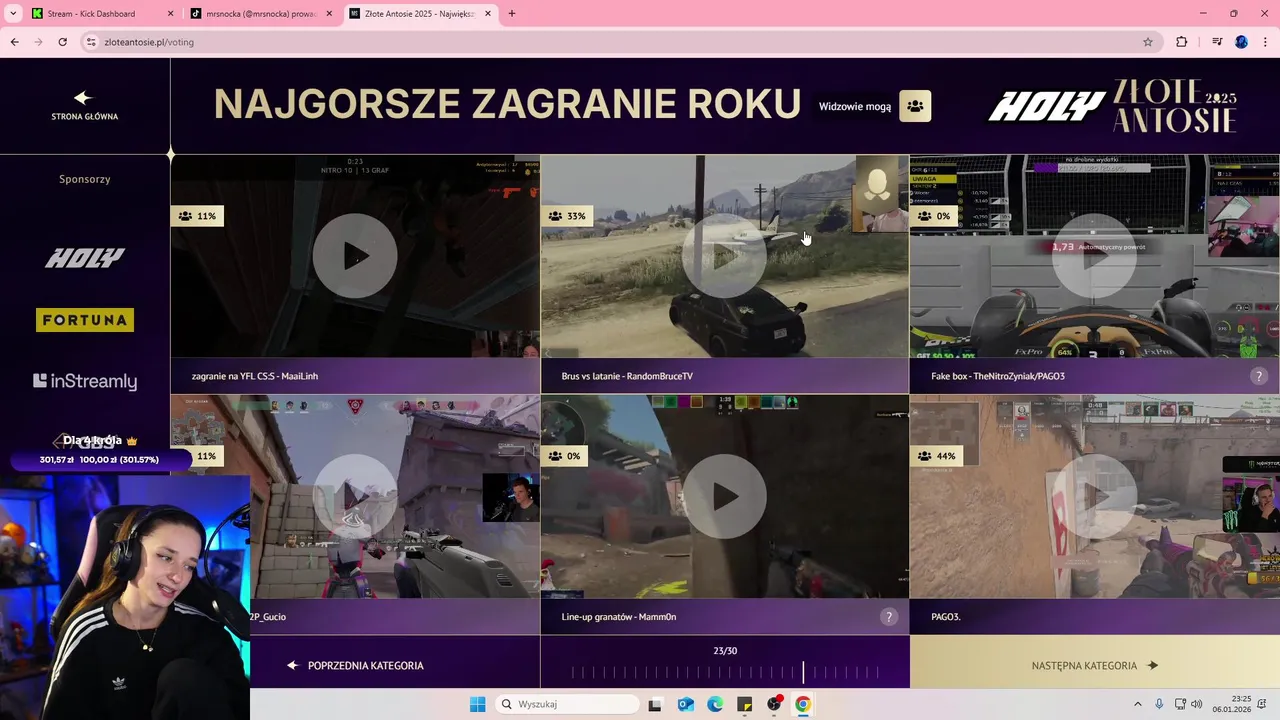Click the Strona główna label
Screen dimensions: 1280x720
[85, 117]
